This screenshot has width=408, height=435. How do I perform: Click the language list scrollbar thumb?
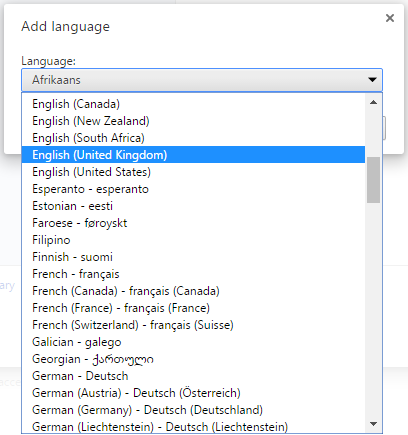pos(373,180)
